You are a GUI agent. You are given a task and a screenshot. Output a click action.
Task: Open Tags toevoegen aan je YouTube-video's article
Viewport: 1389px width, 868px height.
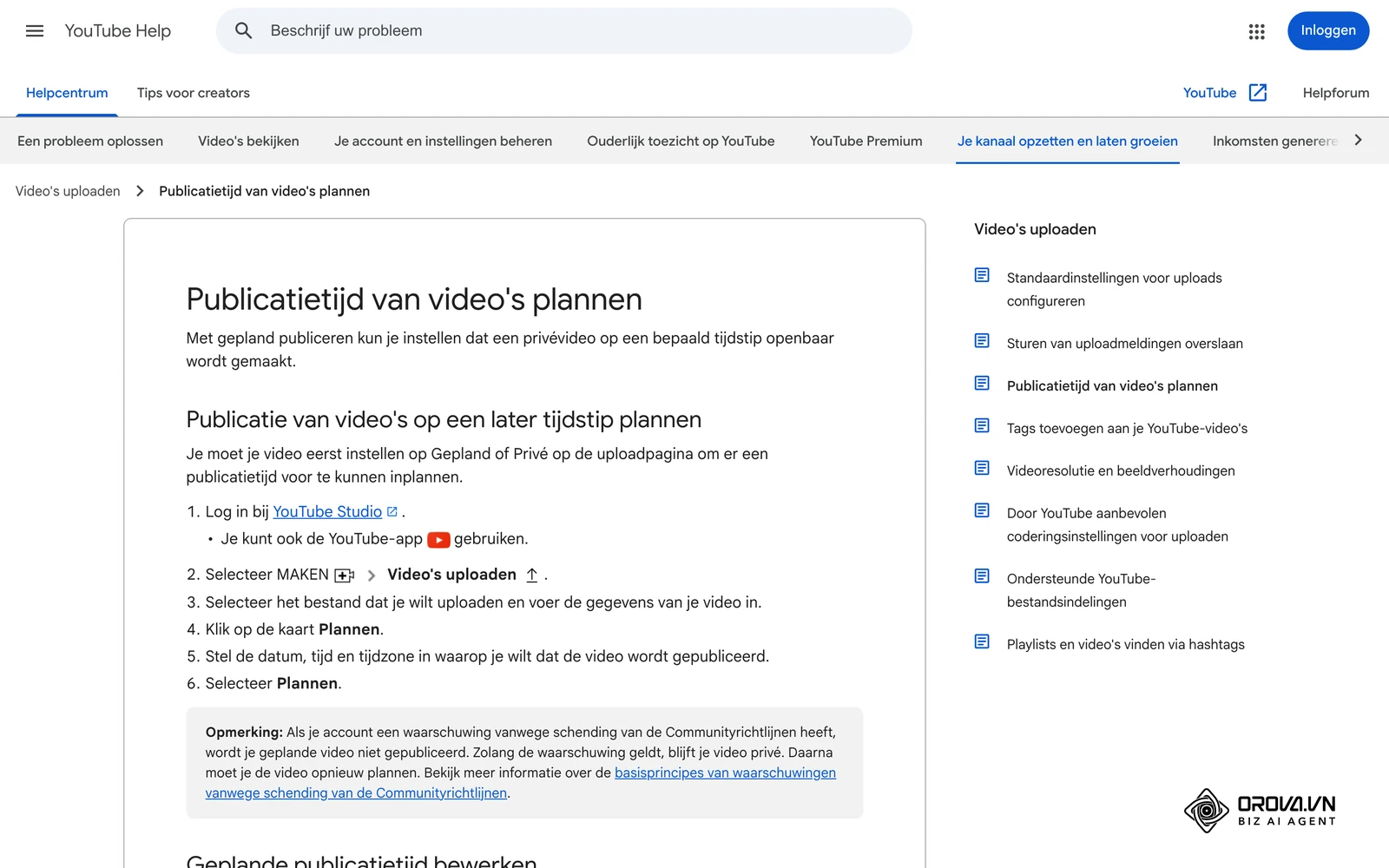pos(1127,428)
